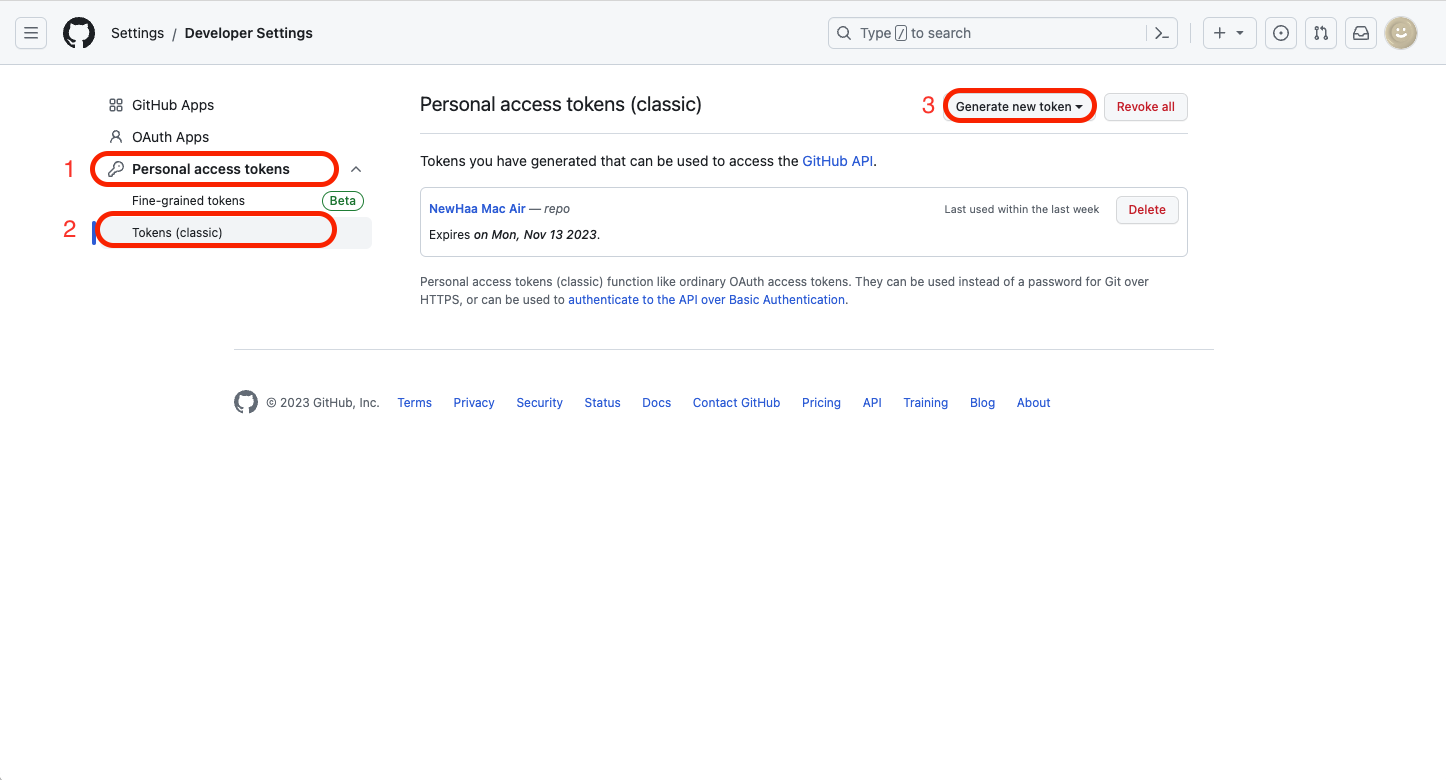The height and width of the screenshot is (780, 1446).
Task: Open the user avatar menu
Action: (1401, 33)
